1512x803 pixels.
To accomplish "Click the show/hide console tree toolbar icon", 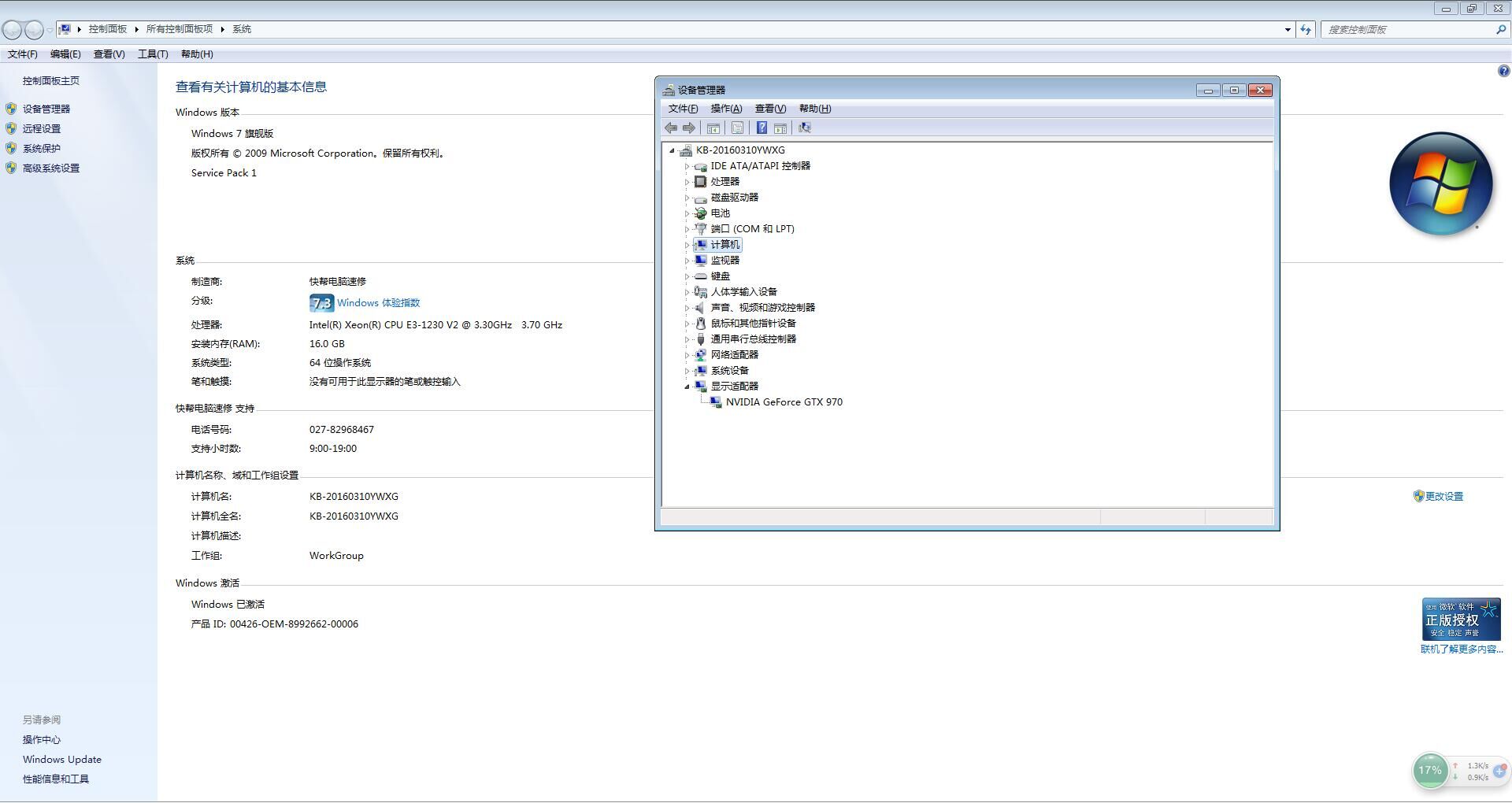I will coord(713,128).
